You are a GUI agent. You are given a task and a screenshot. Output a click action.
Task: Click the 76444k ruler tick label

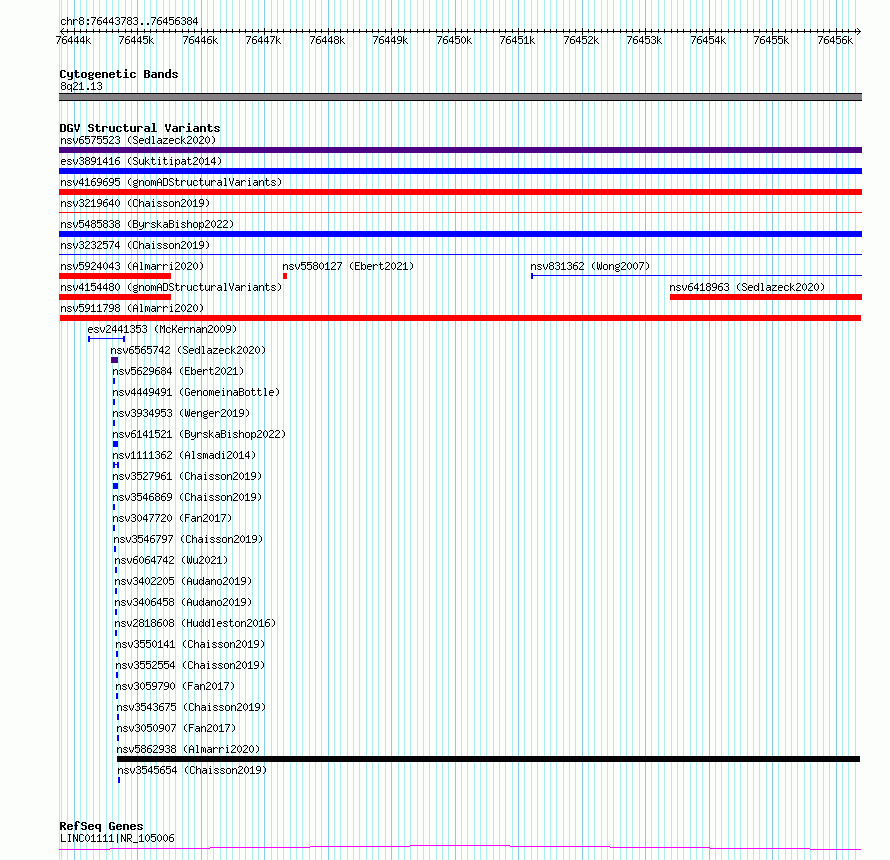(x=73, y=40)
